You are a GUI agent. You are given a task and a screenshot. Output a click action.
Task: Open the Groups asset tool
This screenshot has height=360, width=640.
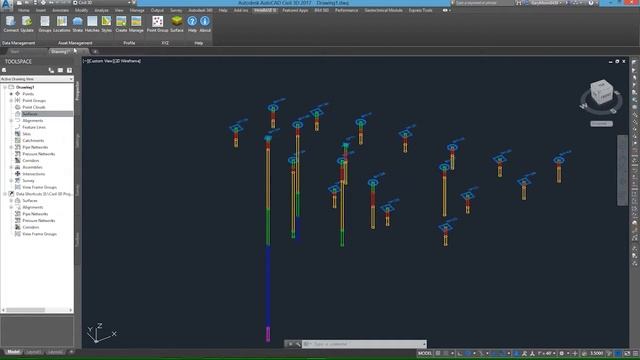(45, 24)
